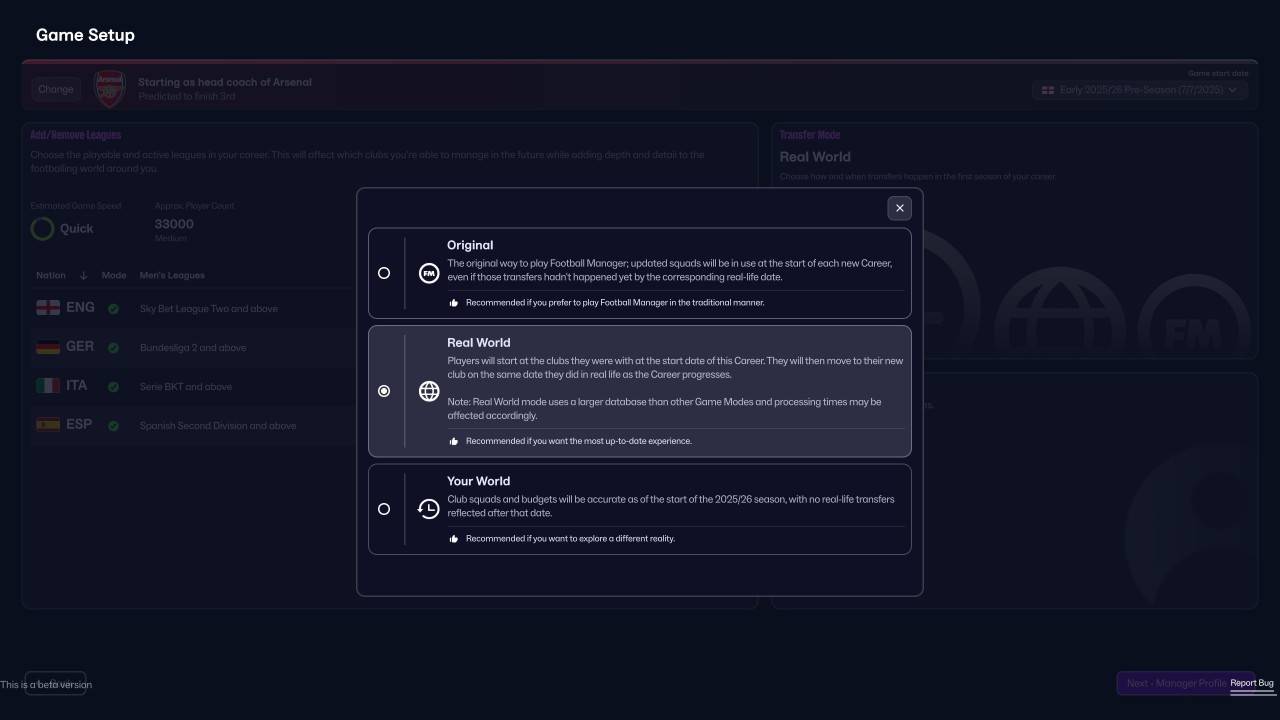The image size is (1280, 720).
Task: Select the Original radio button
Action: [x=384, y=273]
